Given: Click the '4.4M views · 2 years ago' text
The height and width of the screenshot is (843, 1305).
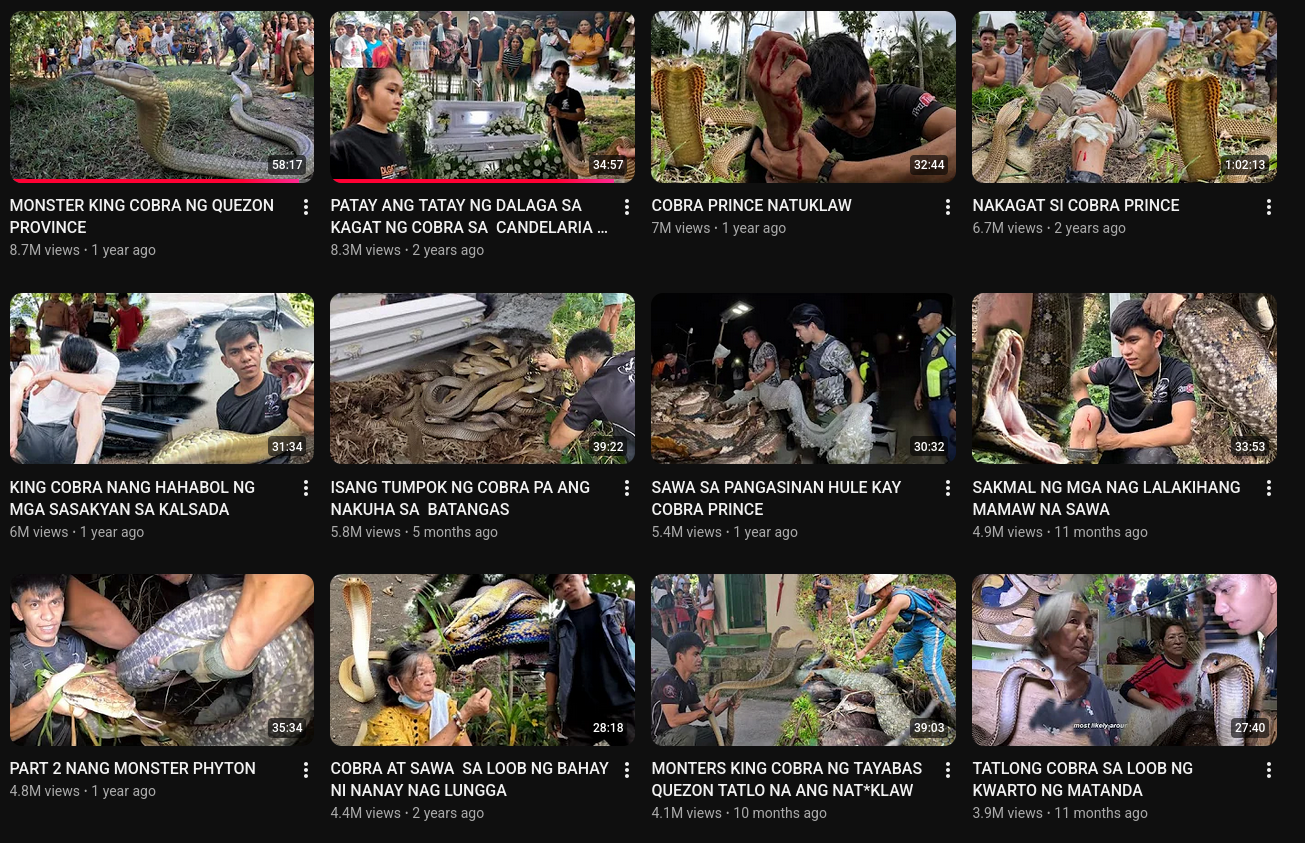Looking at the screenshot, I should click(407, 813).
